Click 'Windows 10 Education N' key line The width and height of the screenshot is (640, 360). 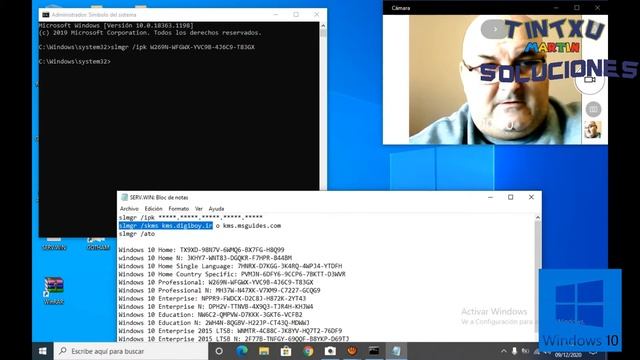coord(214,323)
